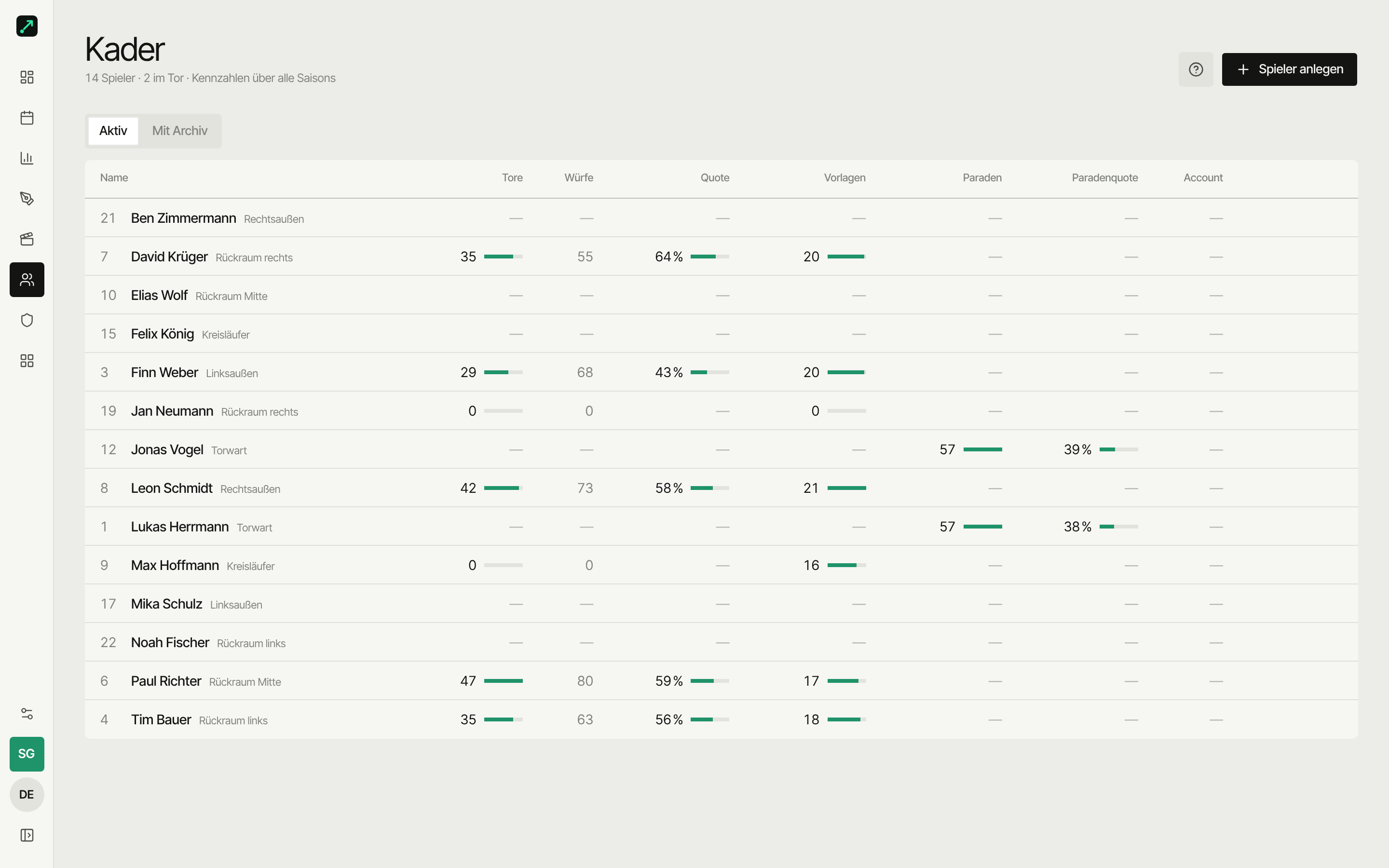Open the dashboard grid icon in sidebar
Image resolution: width=1389 pixels, height=868 pixels.
tap(27, 77)
